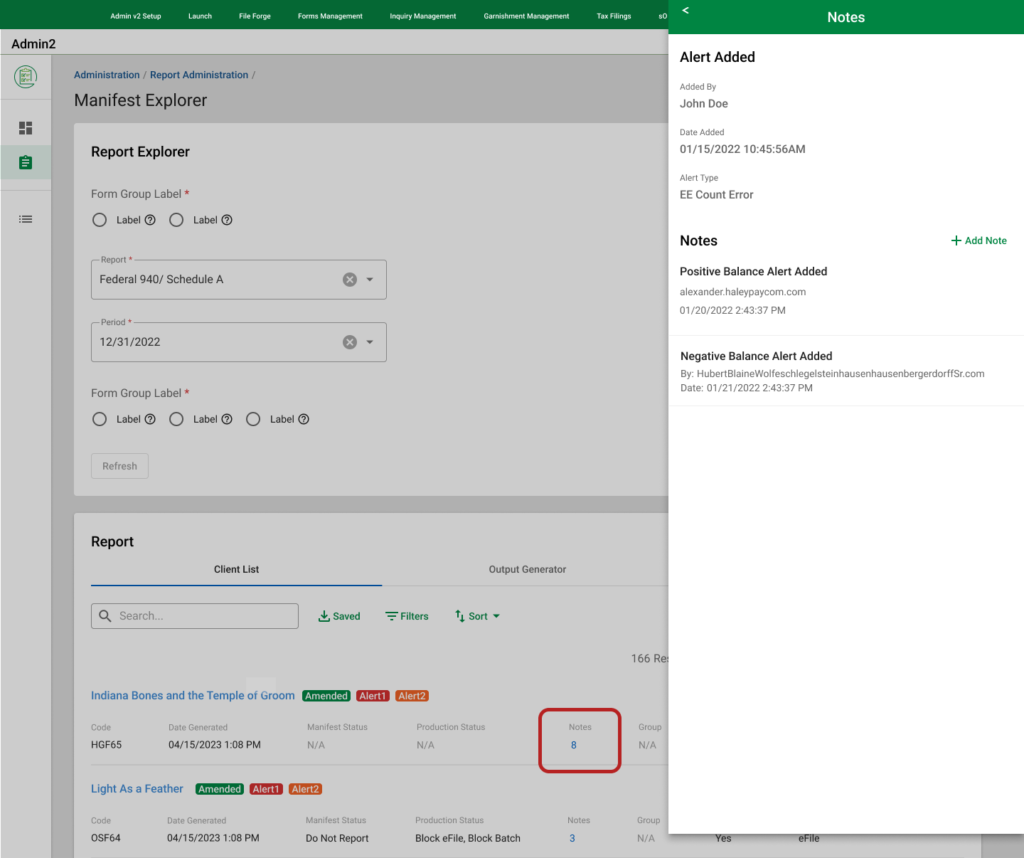Screen dimensions: 1024x858
Task: Click the Block eFile, Block Batch production status
Action: coord(468,838)
